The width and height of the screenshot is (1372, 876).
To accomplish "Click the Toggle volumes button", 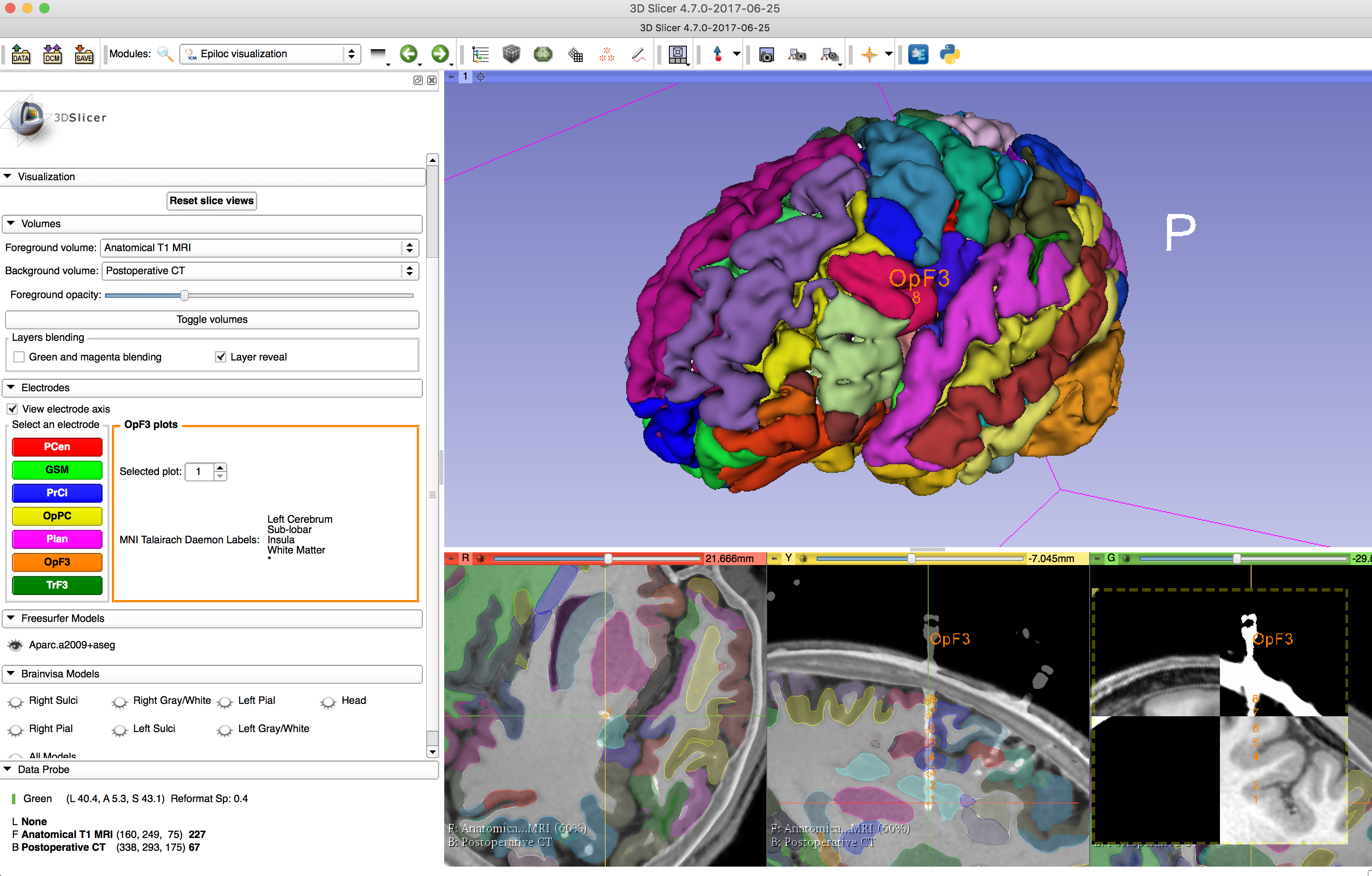I will (x=211, y=319).
